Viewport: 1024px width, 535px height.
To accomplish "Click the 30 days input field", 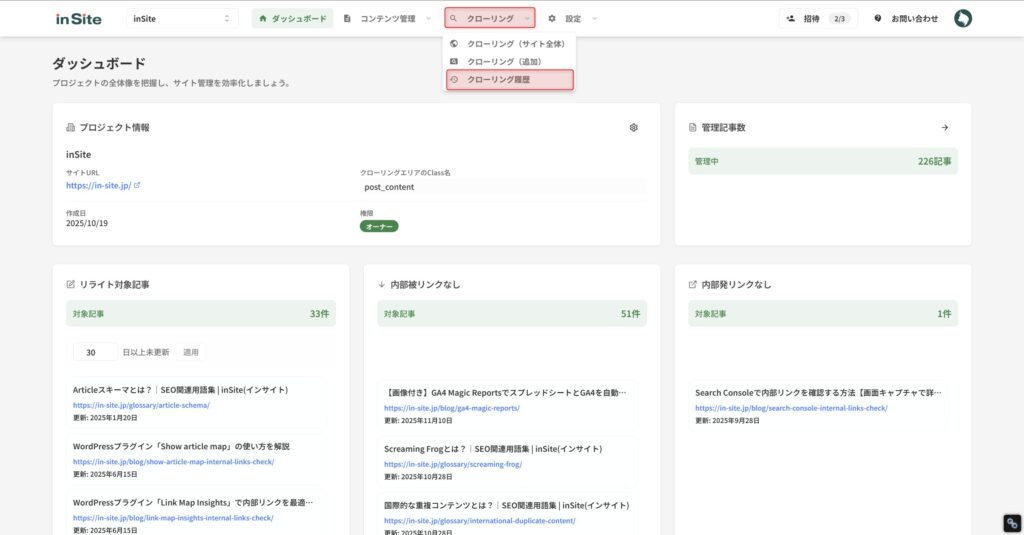I will click(95, 352).
